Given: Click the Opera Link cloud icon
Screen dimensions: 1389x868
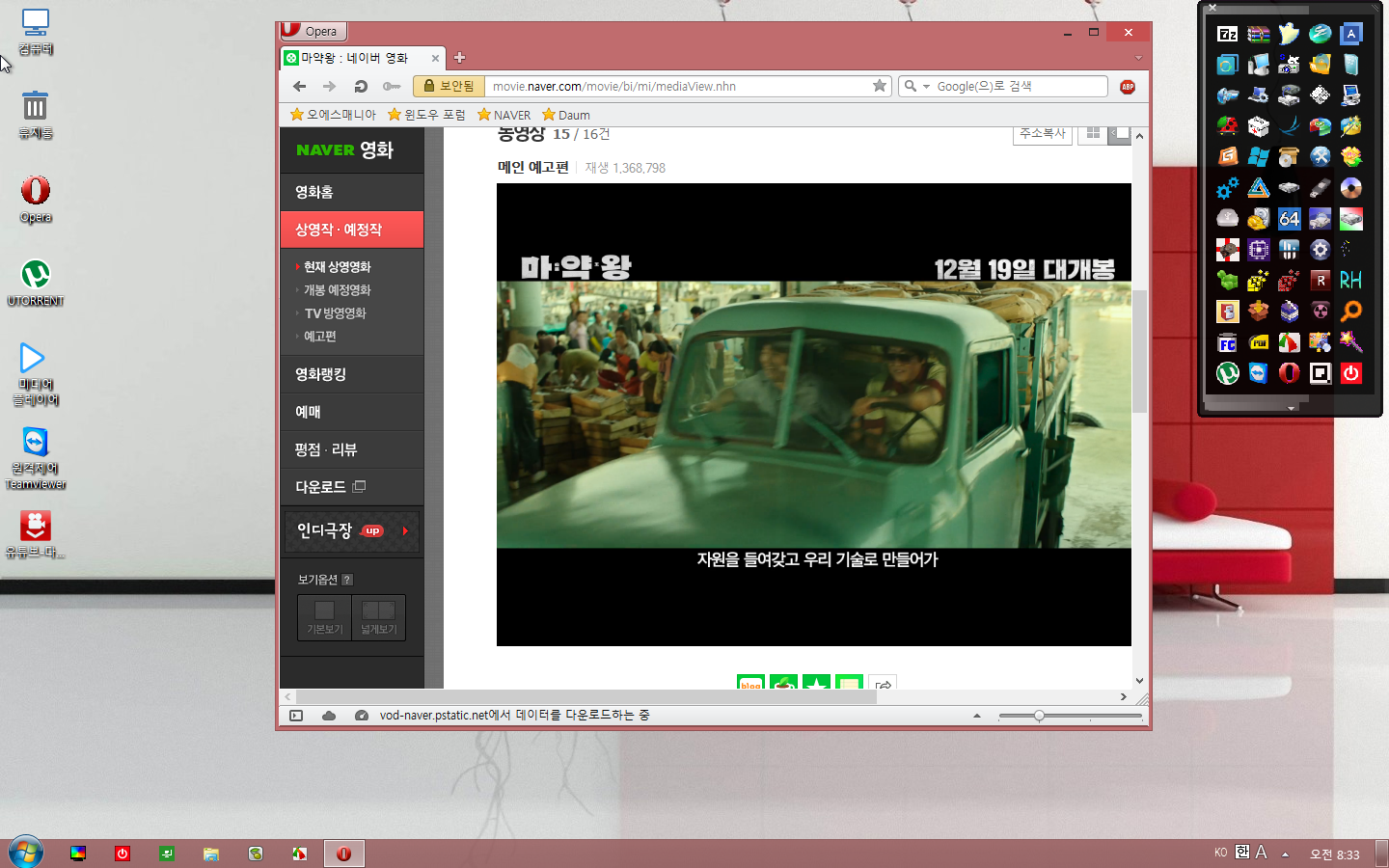Looking at the screenshot, I should [x=329, y=716].
